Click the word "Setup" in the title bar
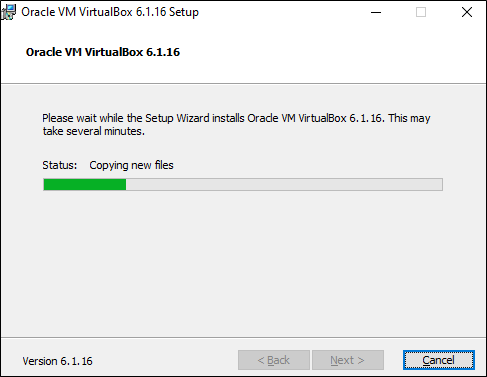The height and width of the screenshot is (377, 487). coord(184,12)
